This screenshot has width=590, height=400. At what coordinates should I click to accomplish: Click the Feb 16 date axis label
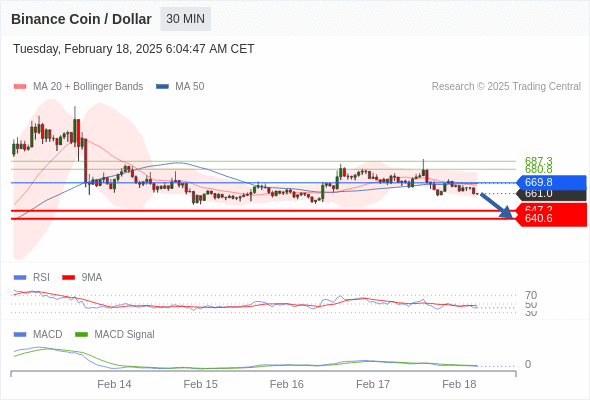click(287, 384)
